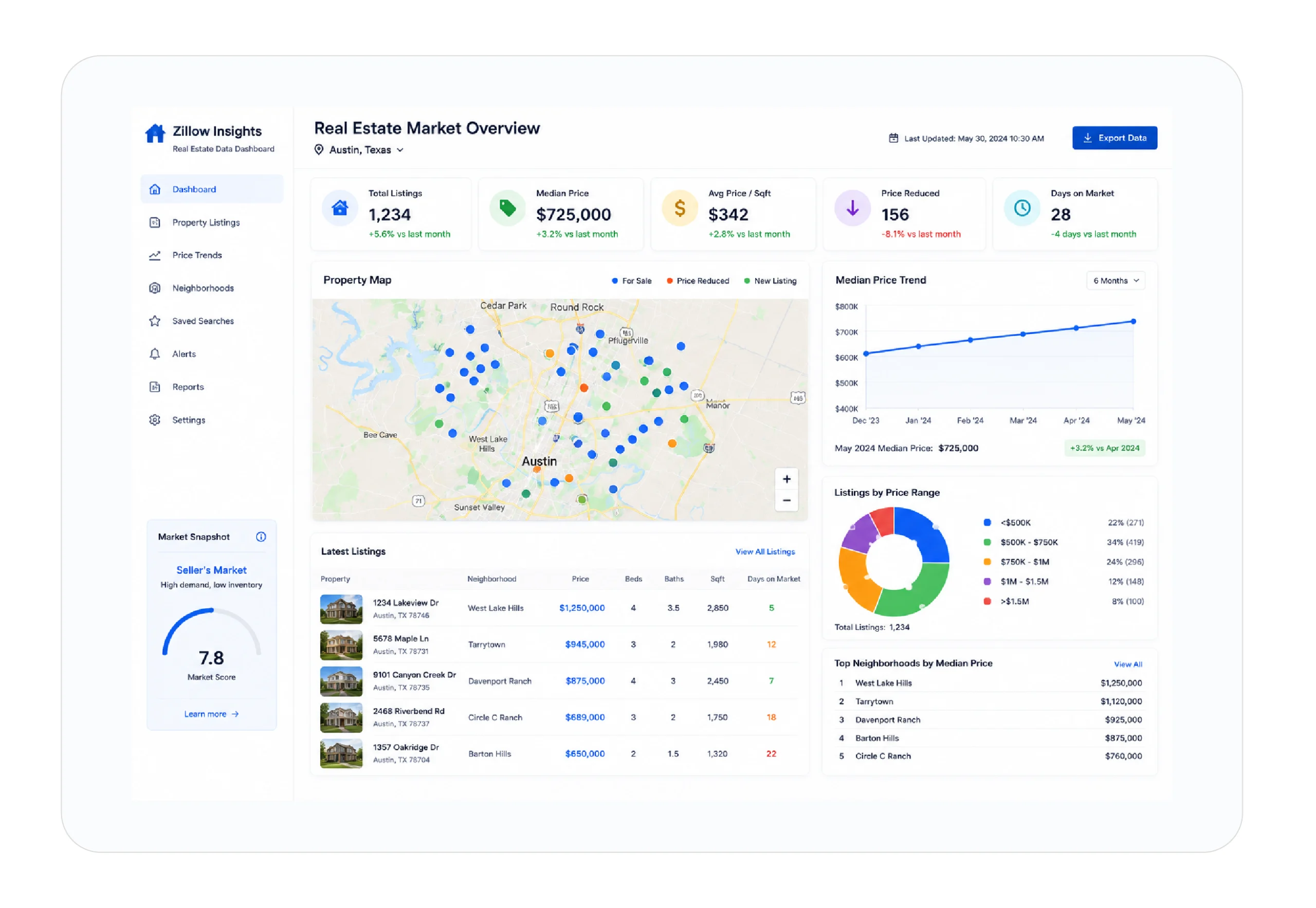Click the Dashboard home icon in sidebar
Image resolution: width=1316 pixels, height=908 pixels.
tap(155, 190)
